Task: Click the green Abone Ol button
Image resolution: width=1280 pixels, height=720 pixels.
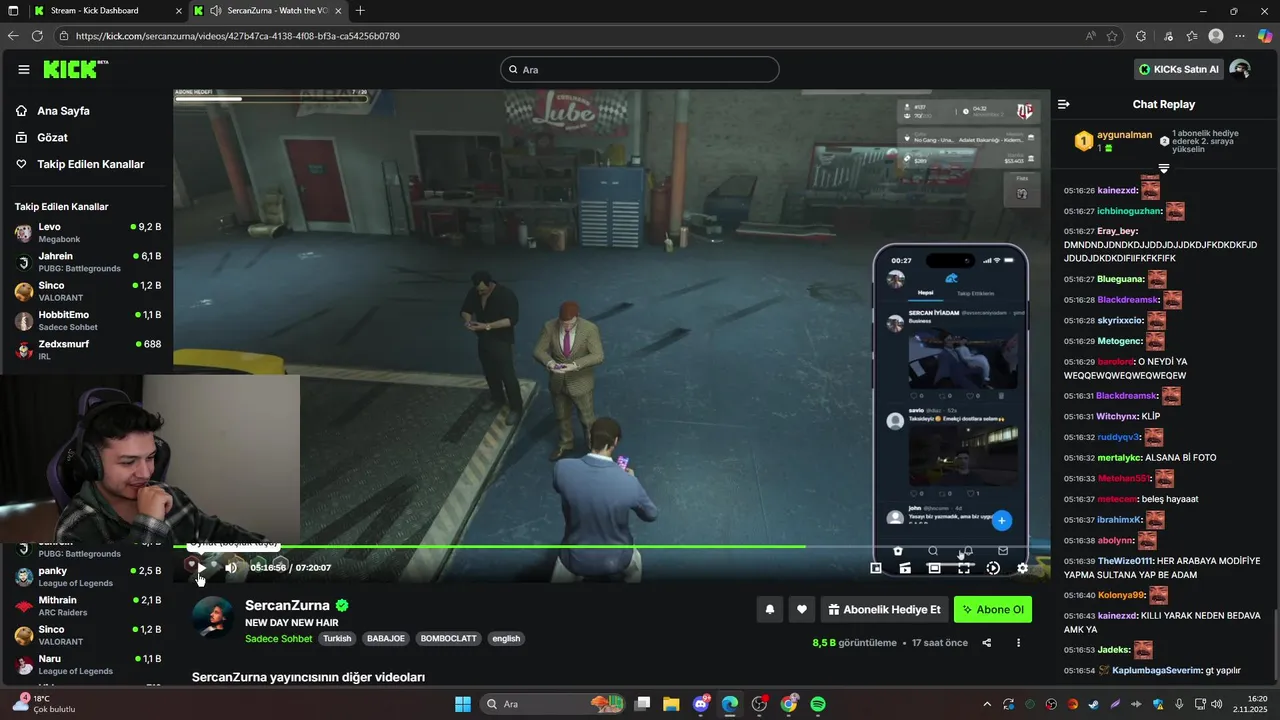Action: [x=993, y=609]
